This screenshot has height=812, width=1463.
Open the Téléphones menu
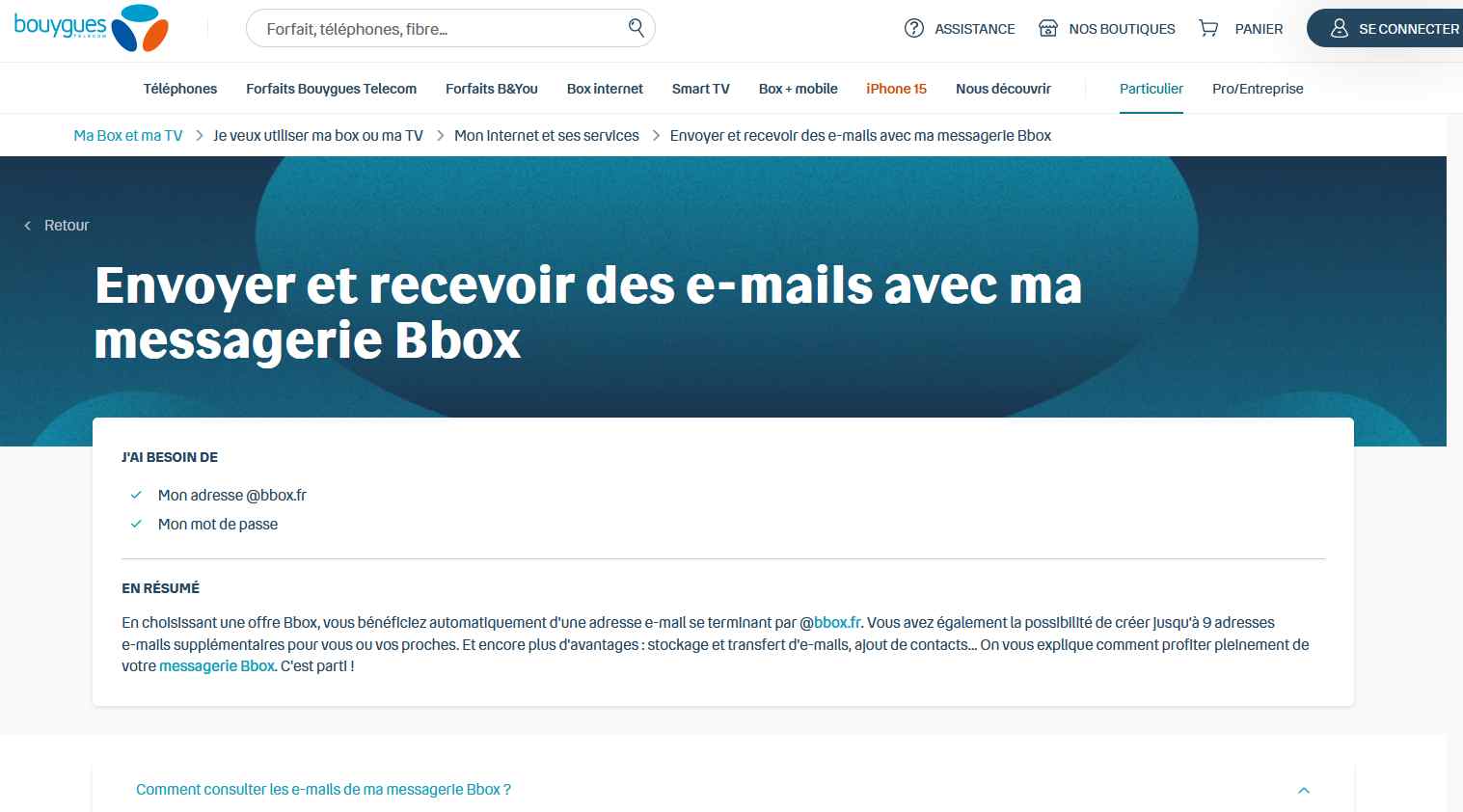pos(180,89)
